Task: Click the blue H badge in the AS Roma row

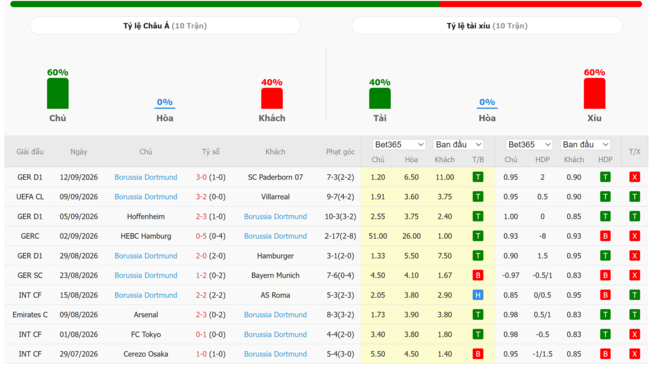Action: [478, 295]
